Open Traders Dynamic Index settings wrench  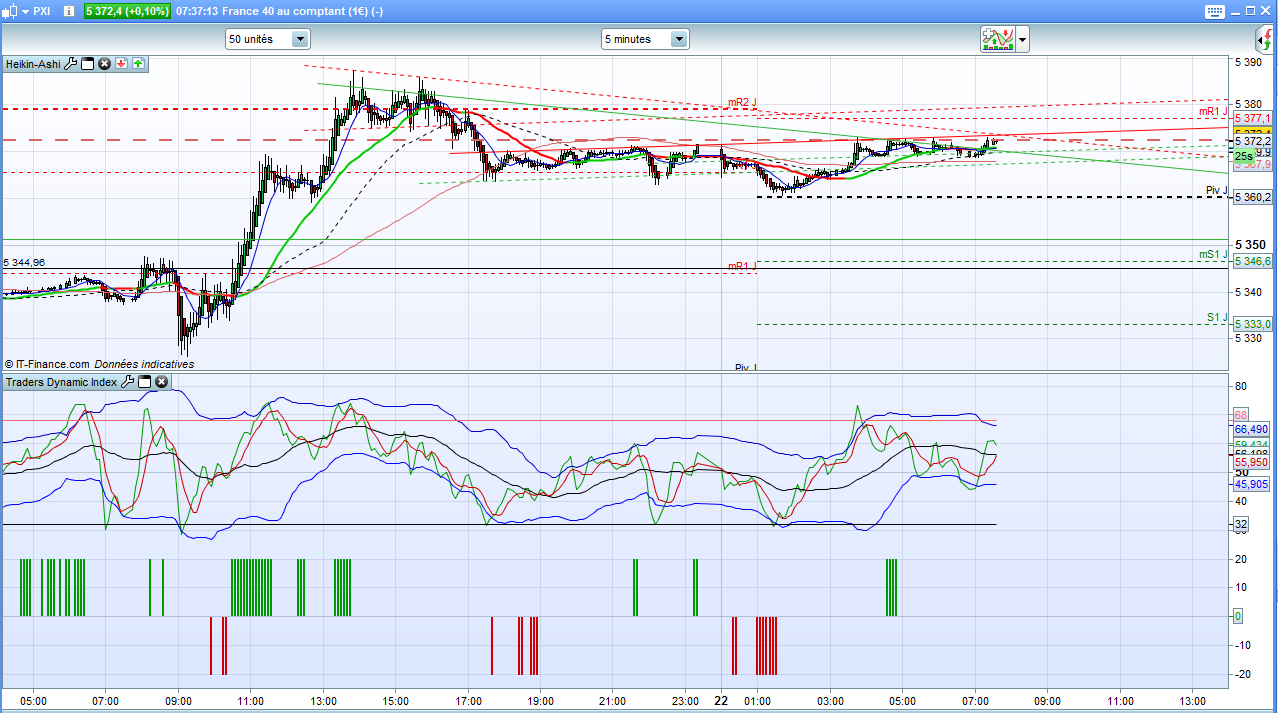pyautogui.click(x=128, y=382)
